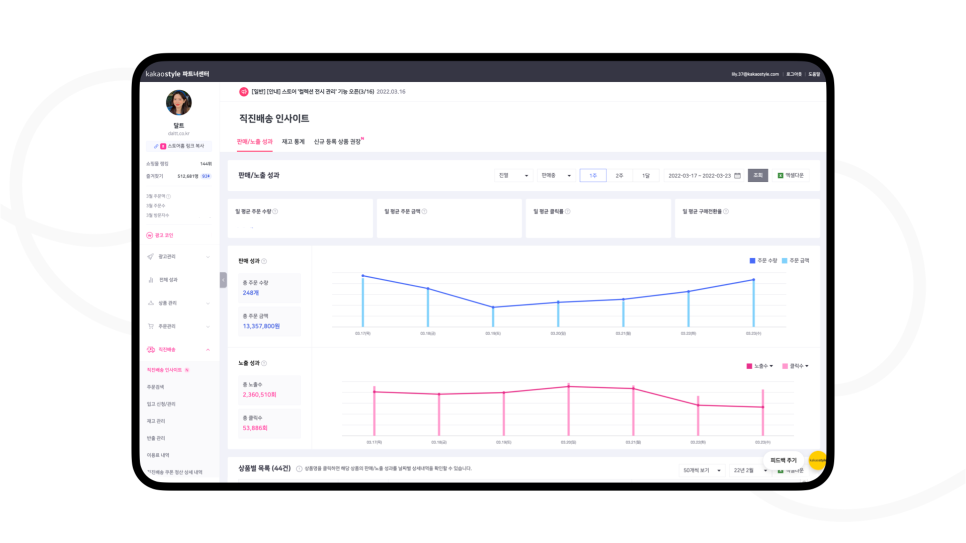Click the store link chain icon
Image resolution: width=966 pixels, height=543 pixels.
click(x=156, y=146)
